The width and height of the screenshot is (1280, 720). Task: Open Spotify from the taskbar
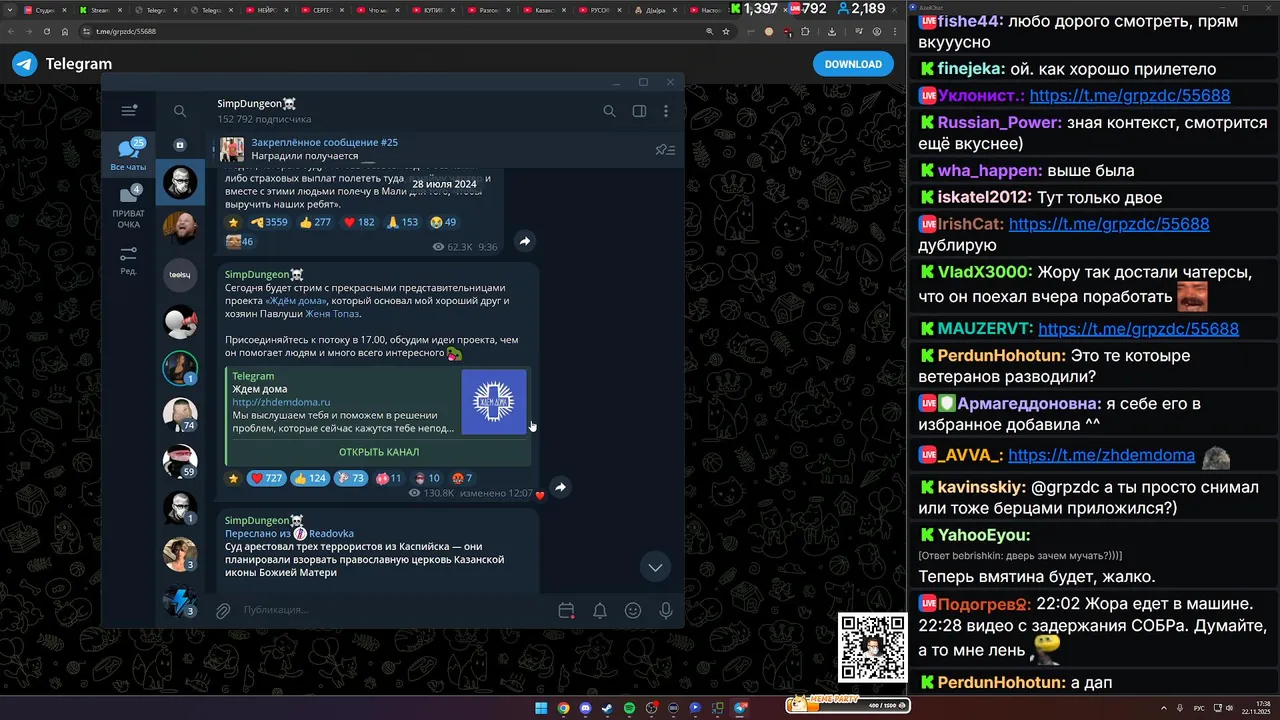[629, 708]
